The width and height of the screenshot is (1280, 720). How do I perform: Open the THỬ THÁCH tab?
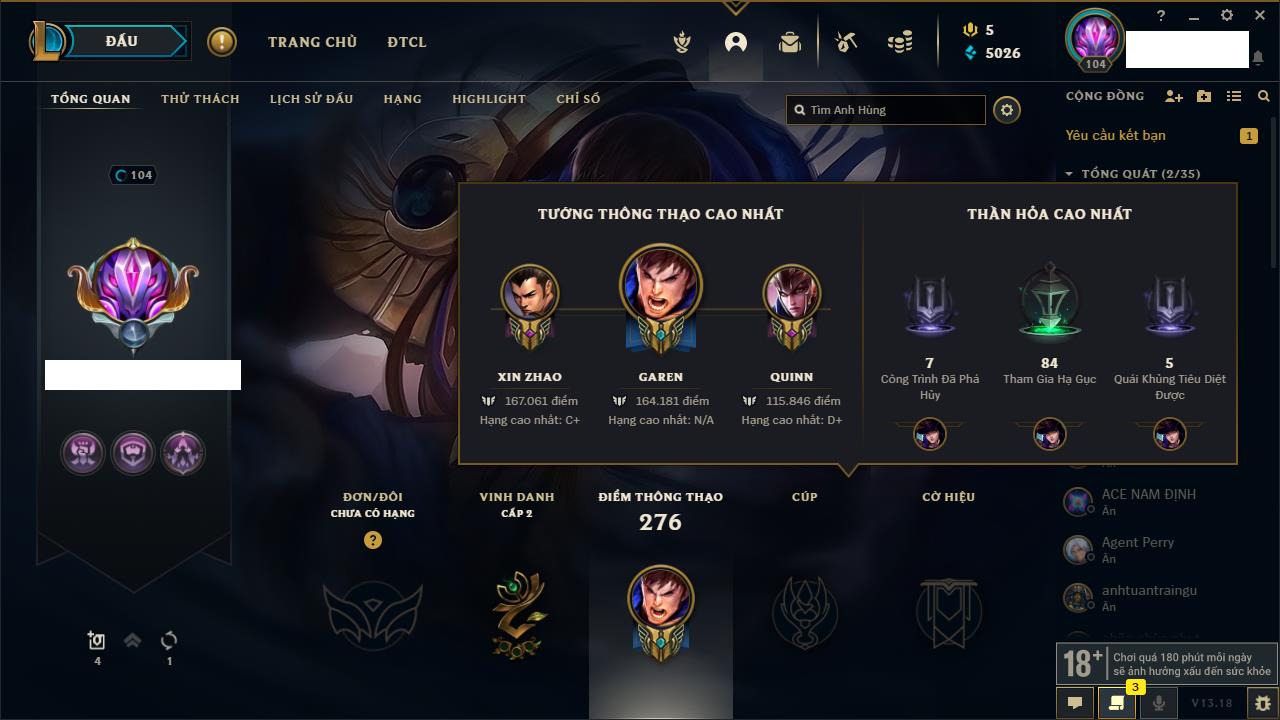200,99
